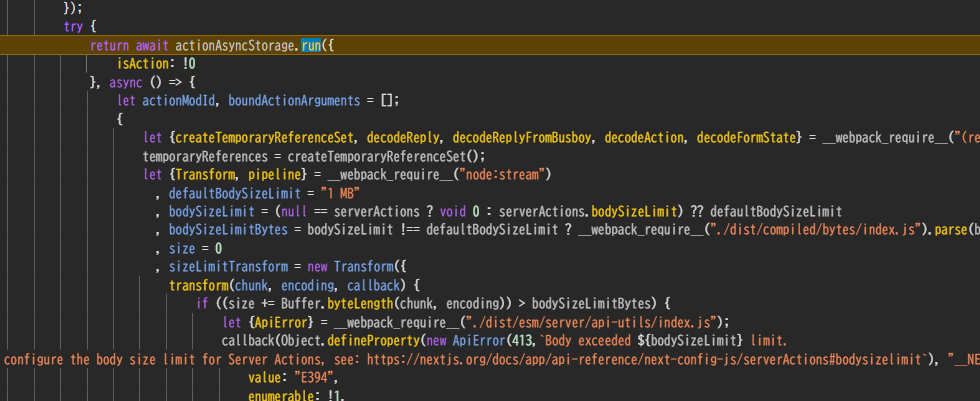Select the 'actionModId' variable
Viewport: 980px width, 401px height.
click(179, 100)
